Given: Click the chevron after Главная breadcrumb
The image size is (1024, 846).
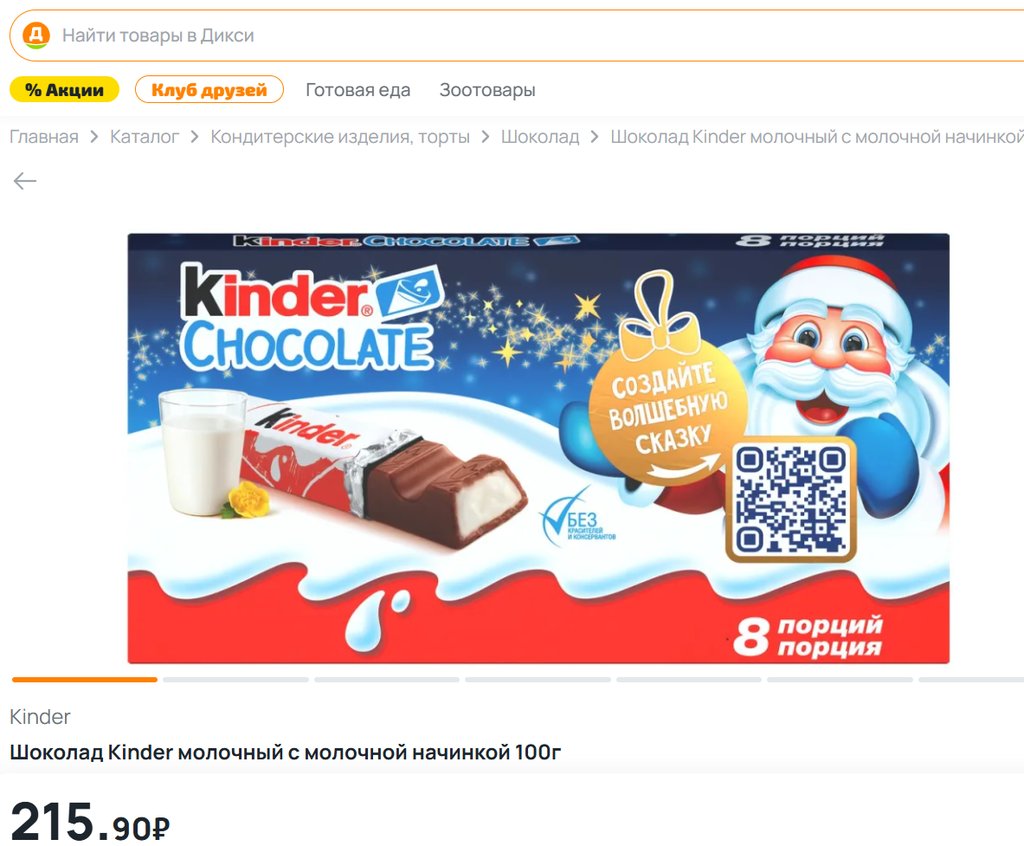Looking at the screenshot, I should pyautogui.click(x=94, y=137).
